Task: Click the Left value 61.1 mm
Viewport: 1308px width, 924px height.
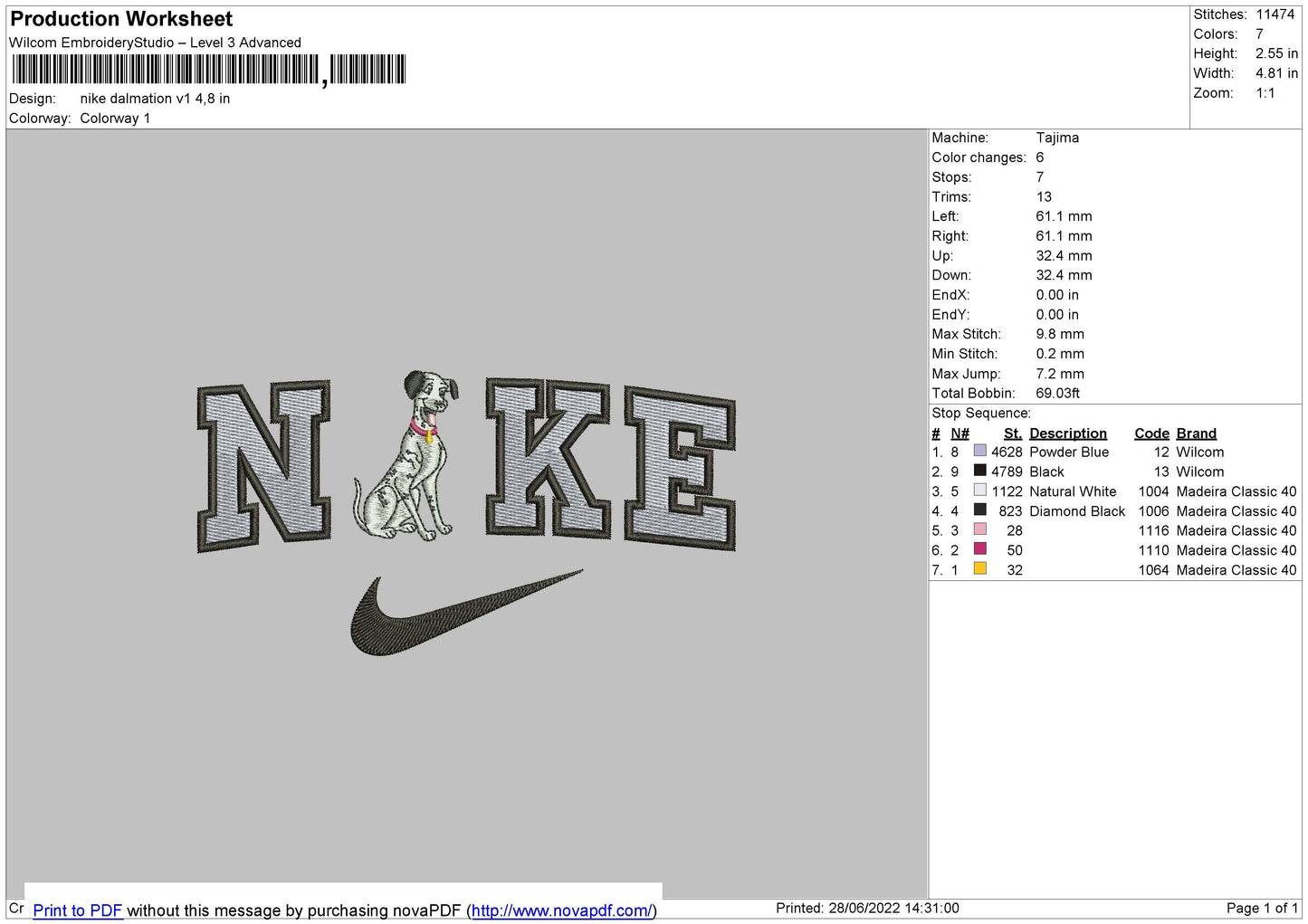Action: pyautogui.click(x=1064, y=216)
